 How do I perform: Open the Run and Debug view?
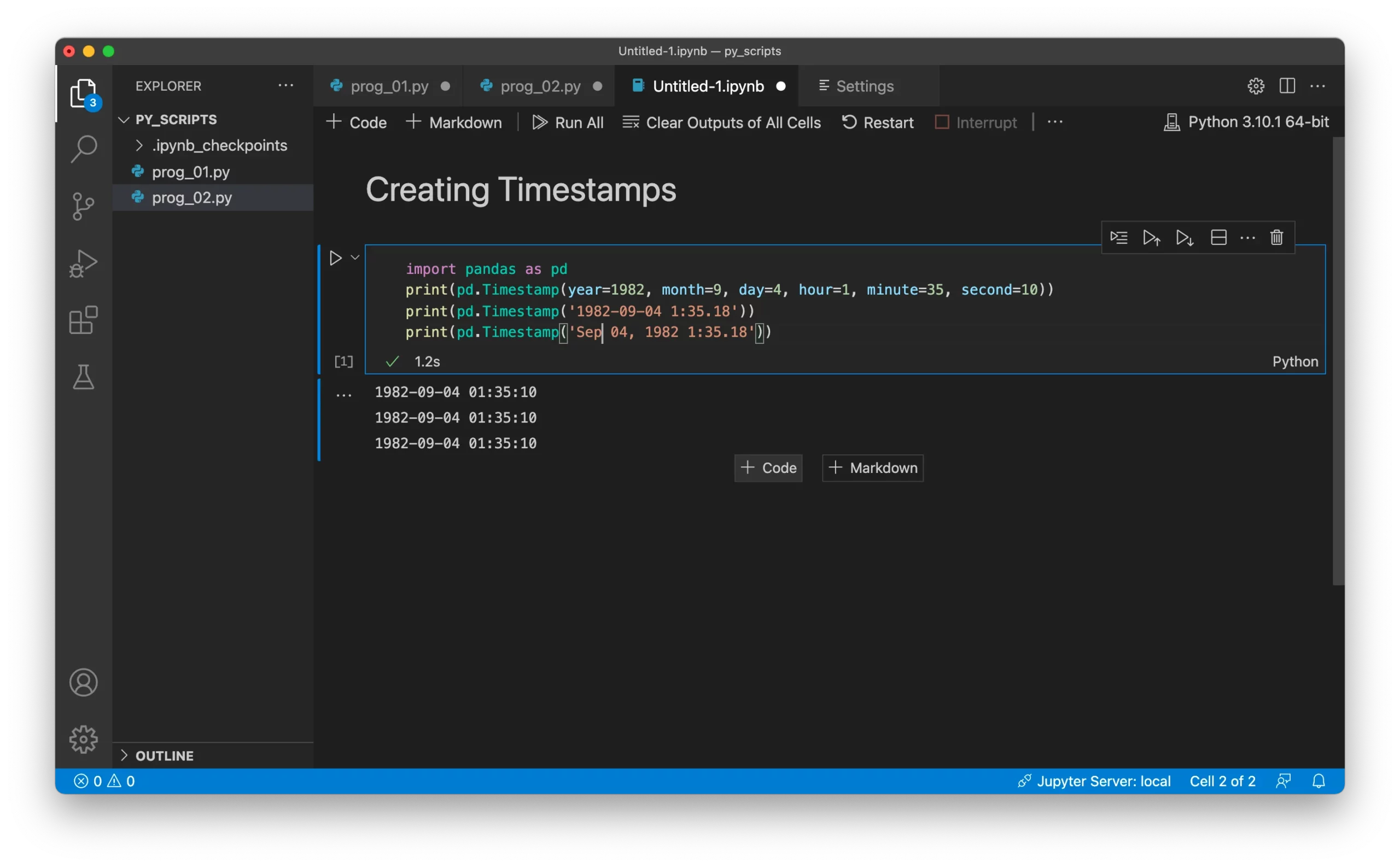84,263
